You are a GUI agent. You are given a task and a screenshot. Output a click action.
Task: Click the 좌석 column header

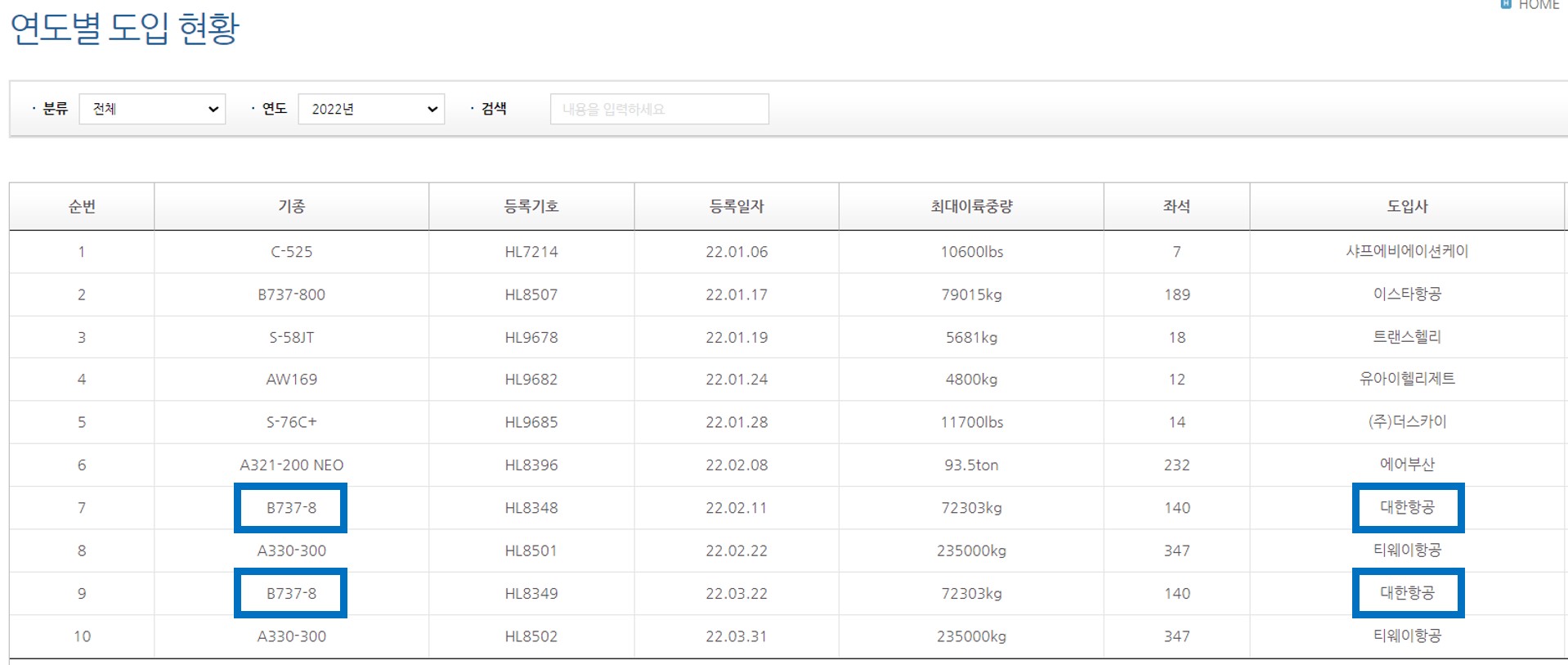point(1176,206)
